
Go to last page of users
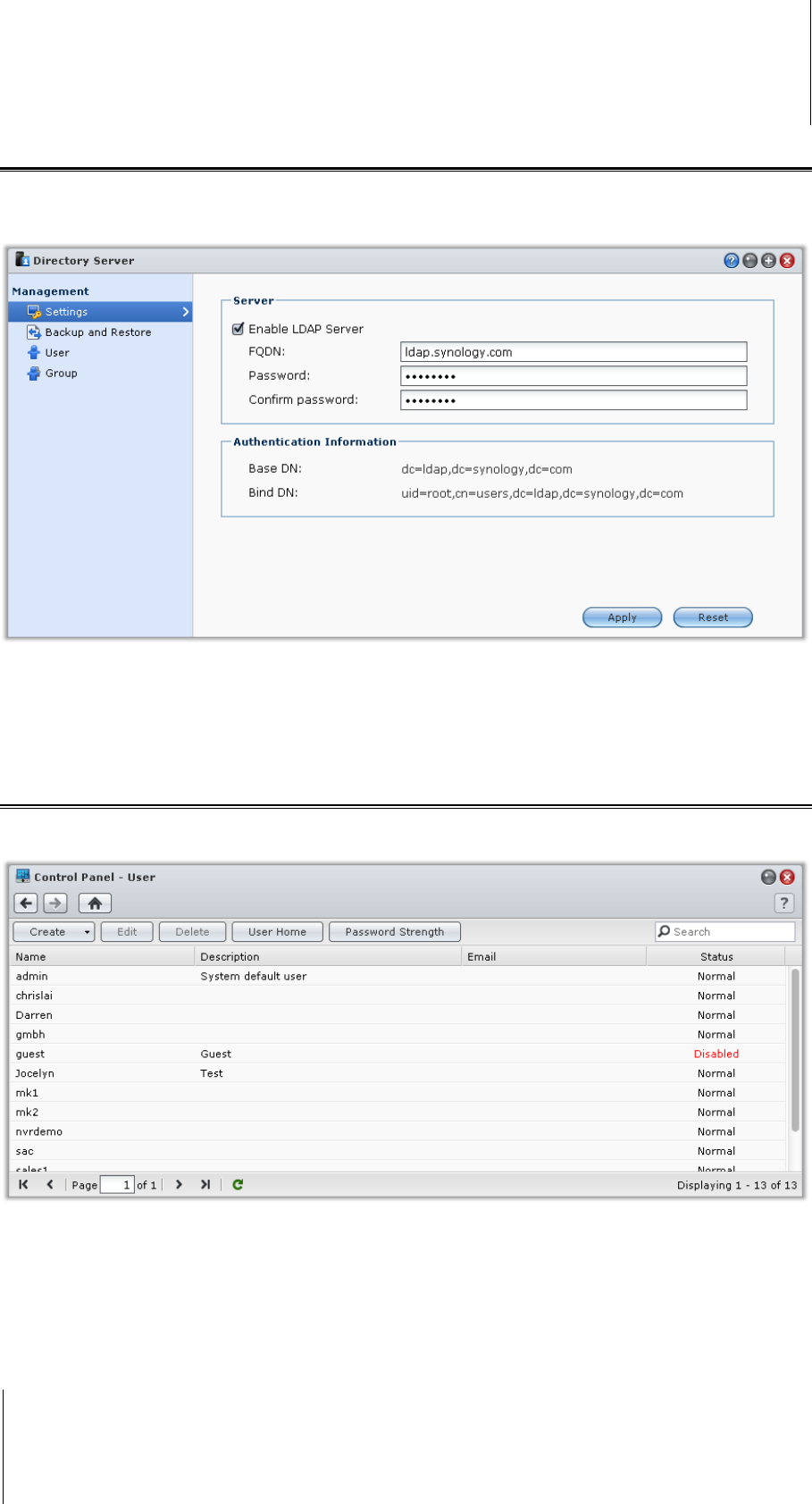pyautogui.click(x=205, y=1185)
